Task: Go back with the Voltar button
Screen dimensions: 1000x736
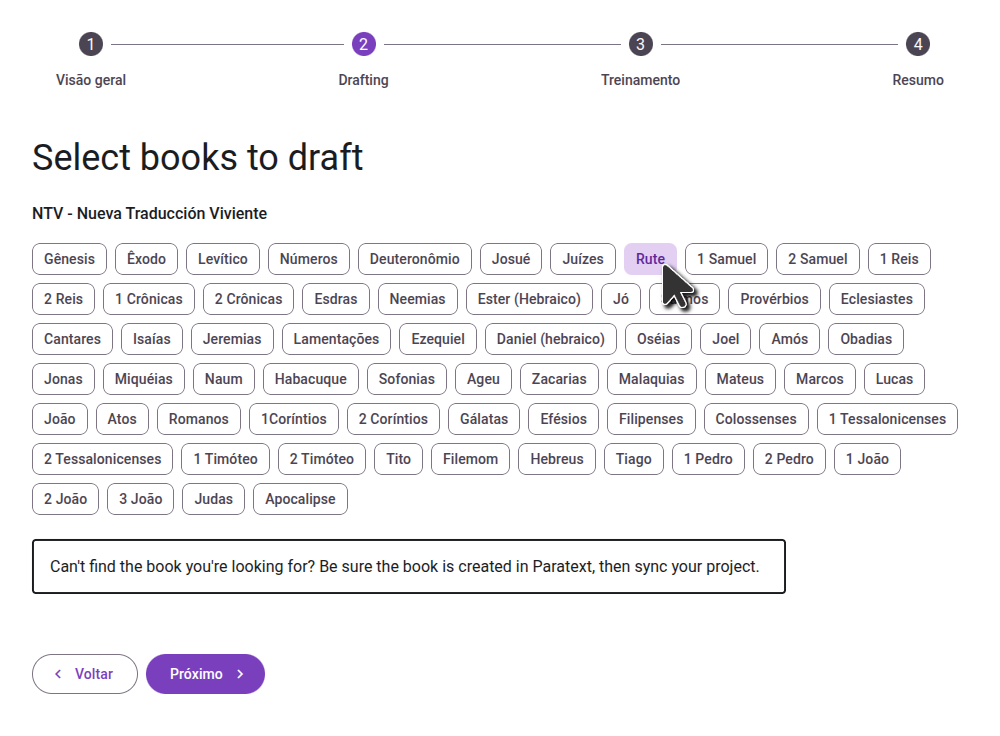Action: pos(85,673)
